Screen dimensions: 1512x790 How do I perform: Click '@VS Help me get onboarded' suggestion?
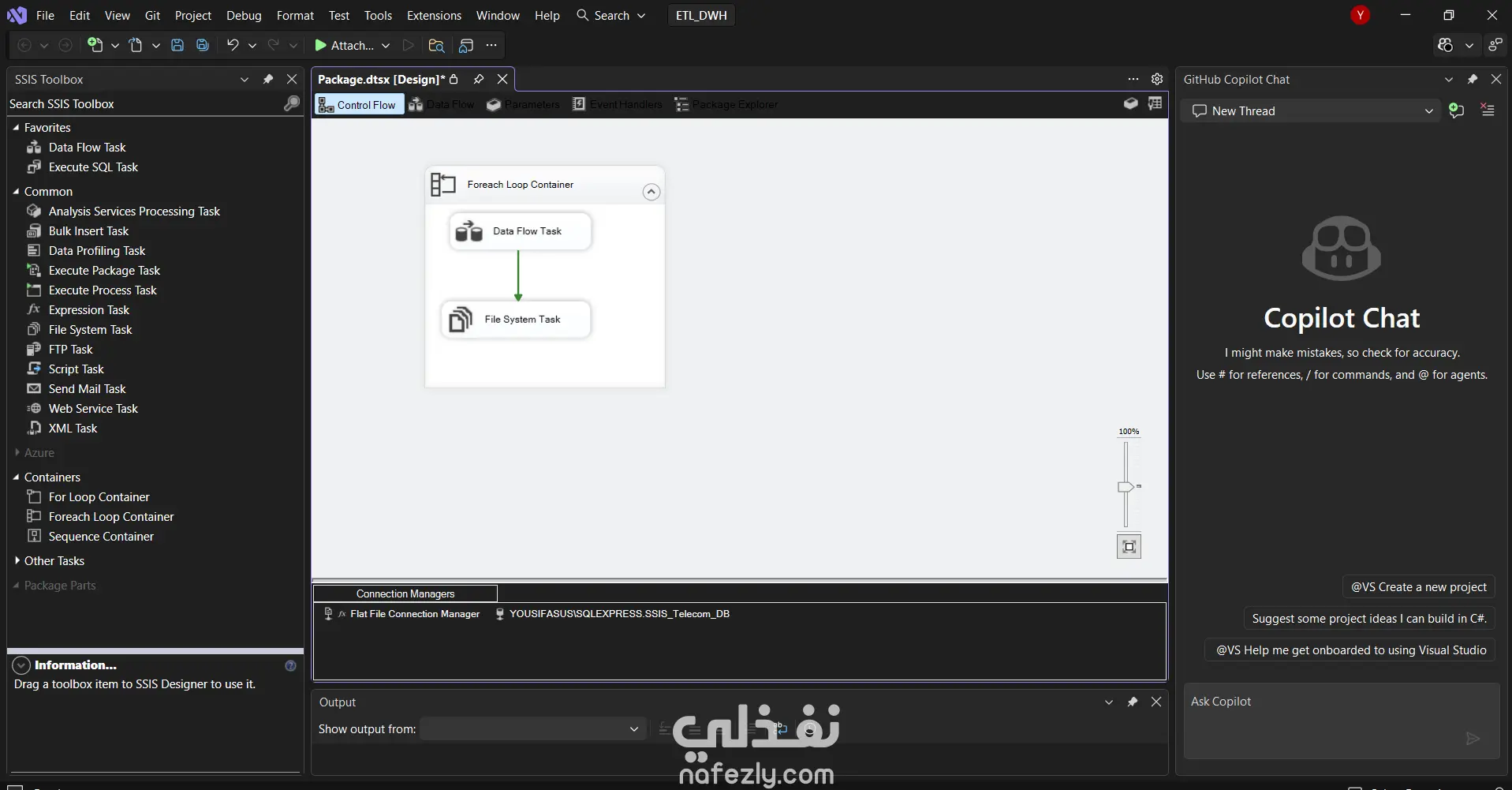(x=1350, y=650)
